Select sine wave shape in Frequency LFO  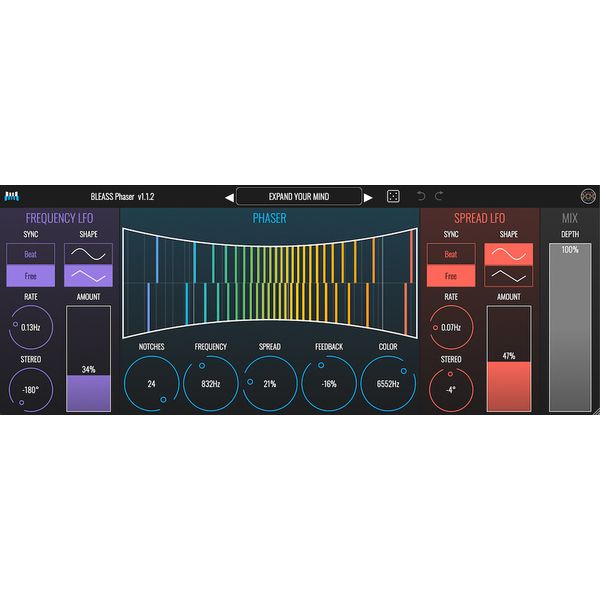pyautogui.click(x=89, y=254)
